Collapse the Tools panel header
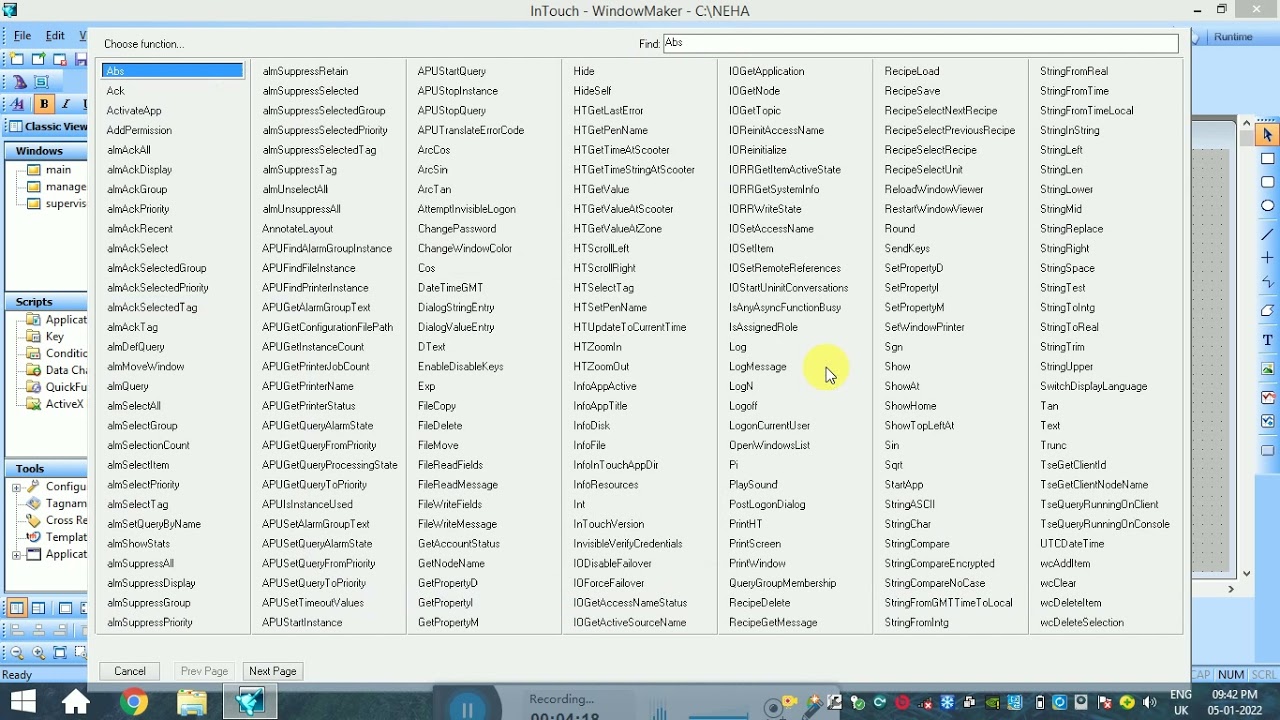The image size is (1280, 720). pos(46,468)
